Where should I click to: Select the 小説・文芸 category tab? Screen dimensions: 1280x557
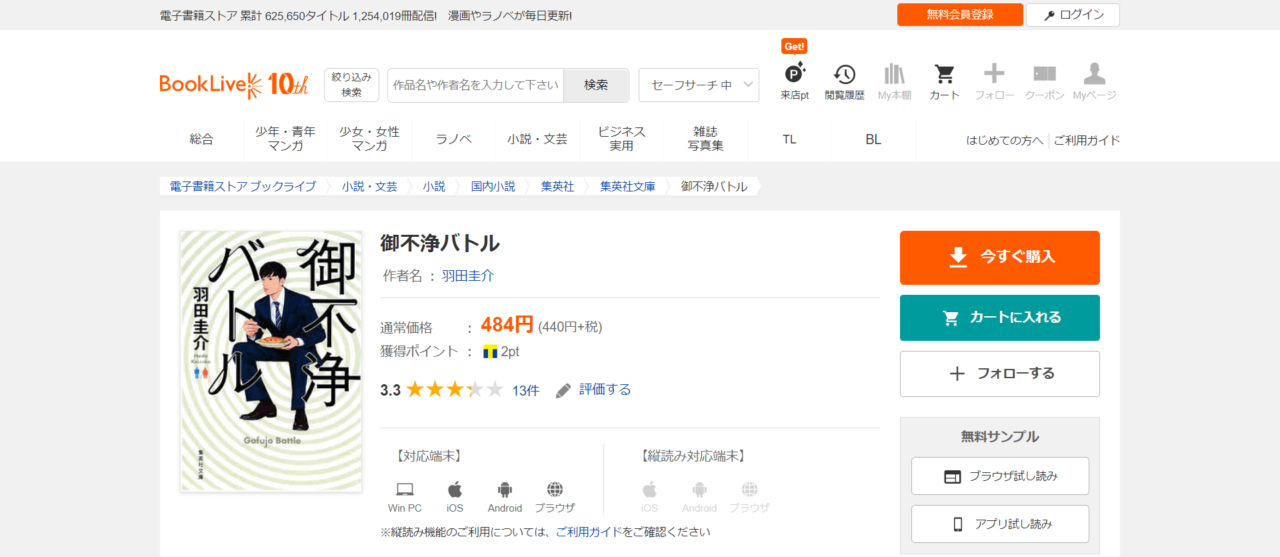(x=537, y=139)
